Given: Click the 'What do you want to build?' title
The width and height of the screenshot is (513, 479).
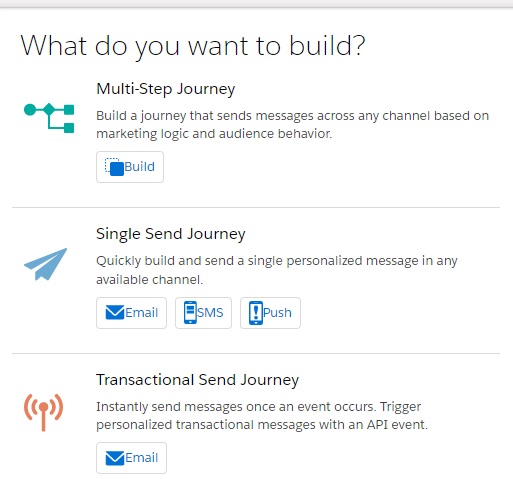Looking at the screenshot, I should click(193, 46).
